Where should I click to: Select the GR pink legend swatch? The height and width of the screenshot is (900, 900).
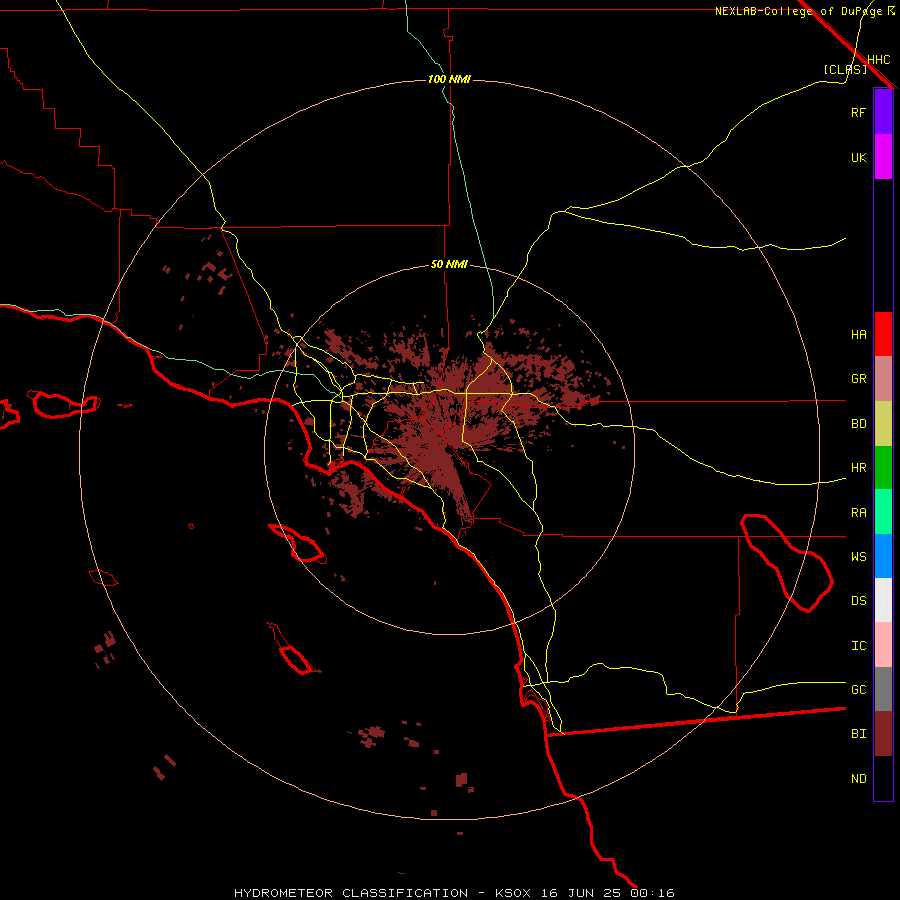coord(883,379)
